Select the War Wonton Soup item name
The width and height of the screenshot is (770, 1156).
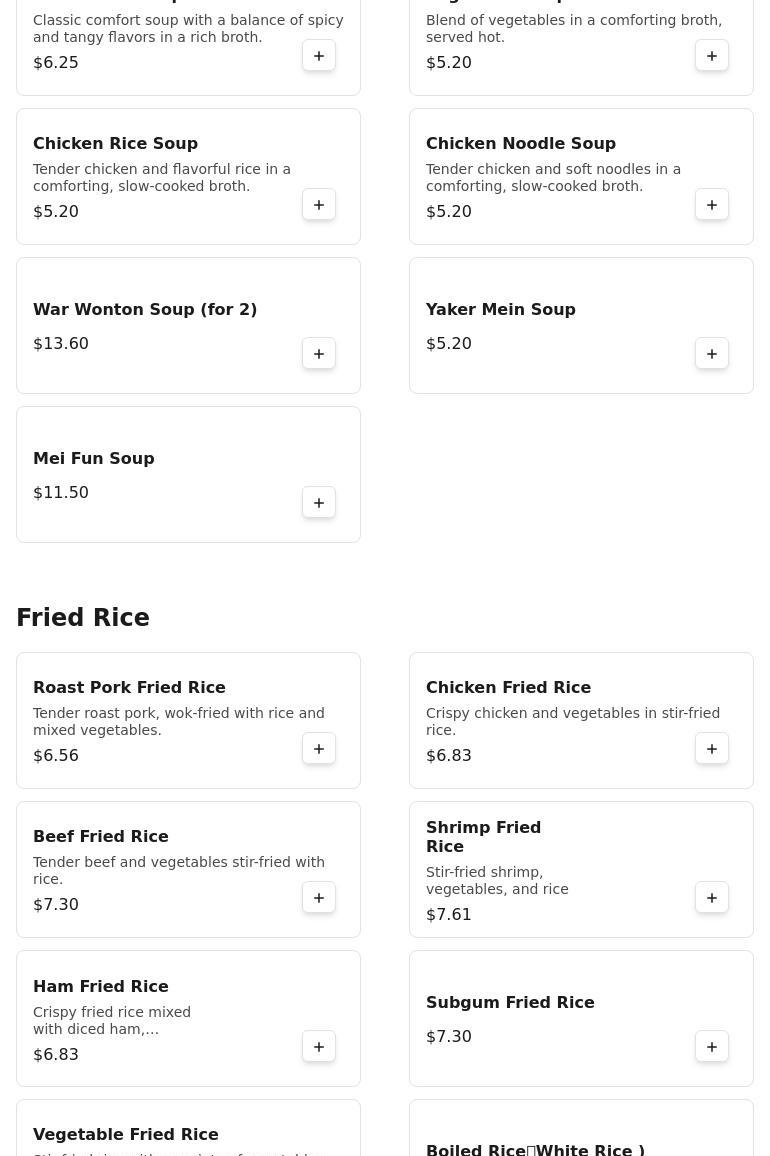pos(145,310)
